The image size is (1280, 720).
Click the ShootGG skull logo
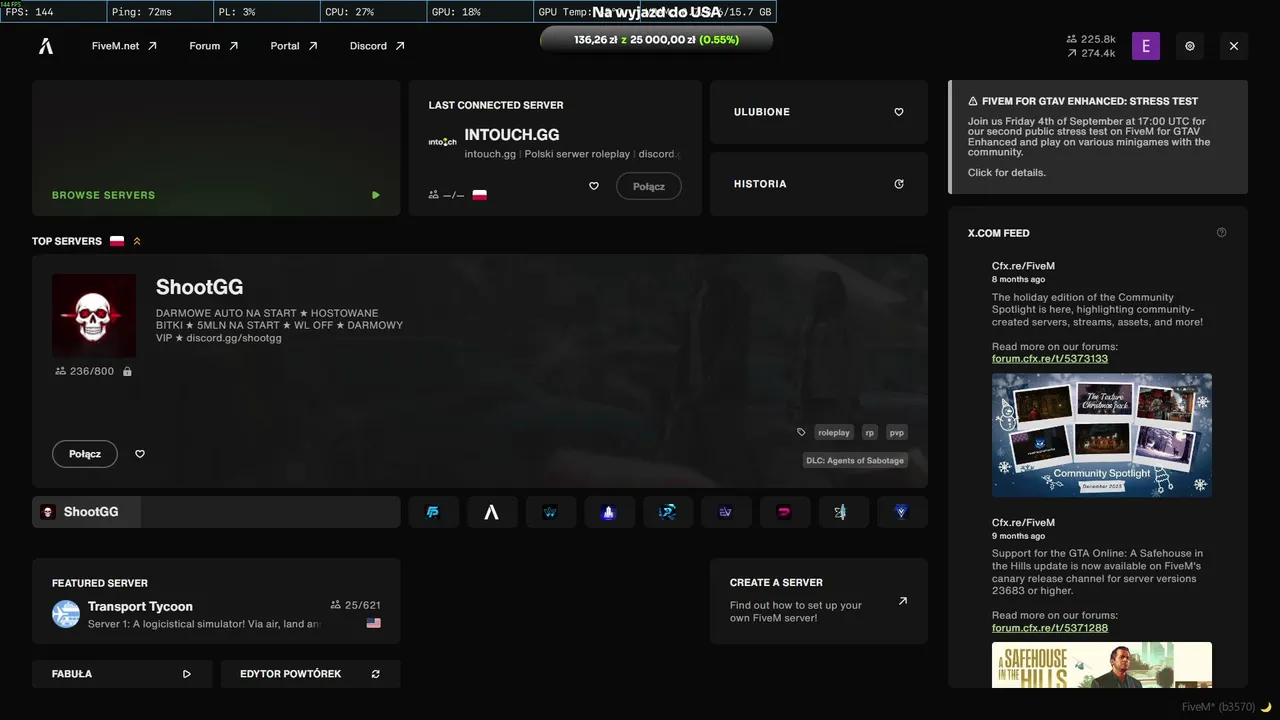coord(94,316)
